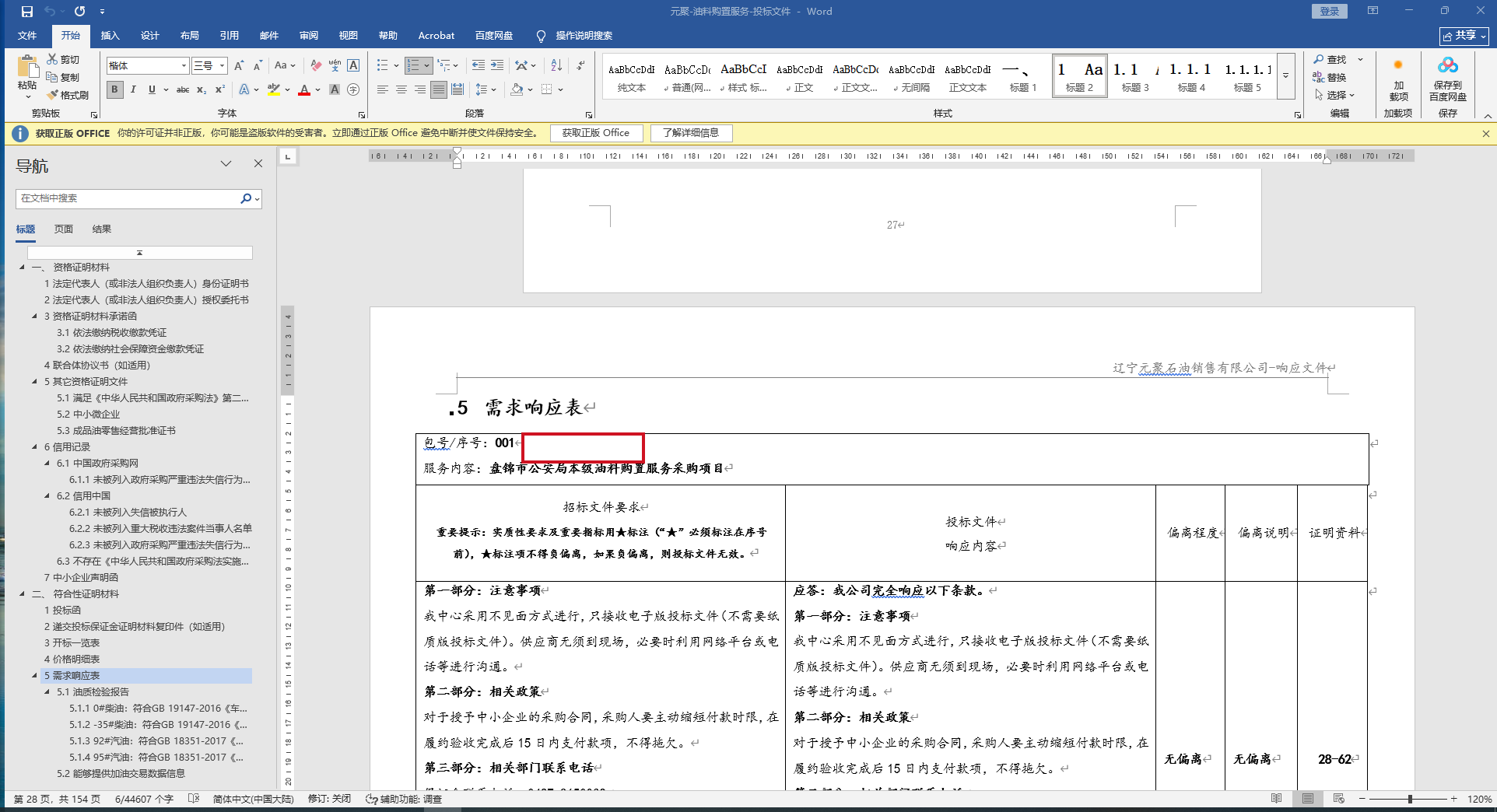Click the Format Painter brush icon
The image size is (1497, 812).
pos(53,95)
